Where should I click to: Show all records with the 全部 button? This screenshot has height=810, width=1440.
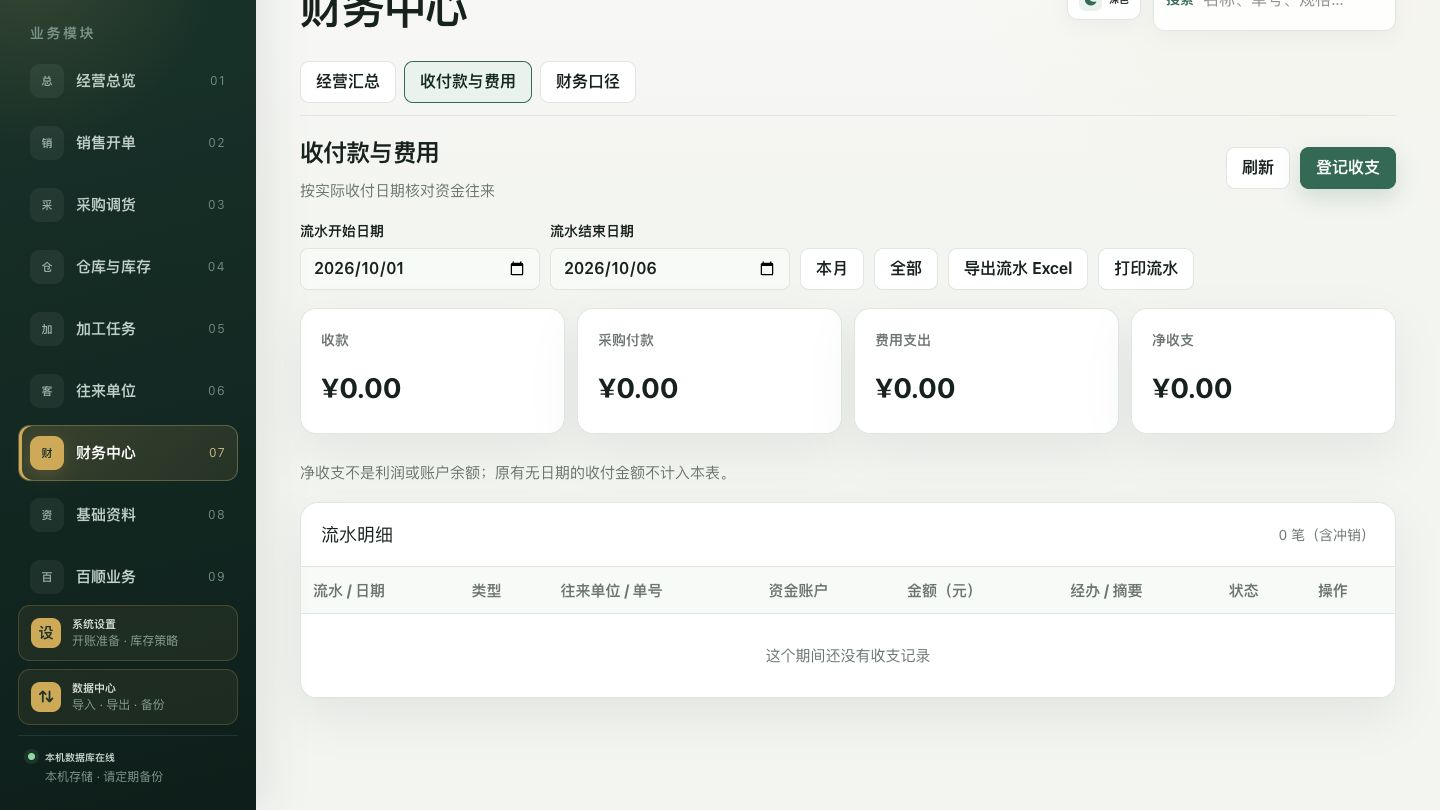click(x=906, y=269)
